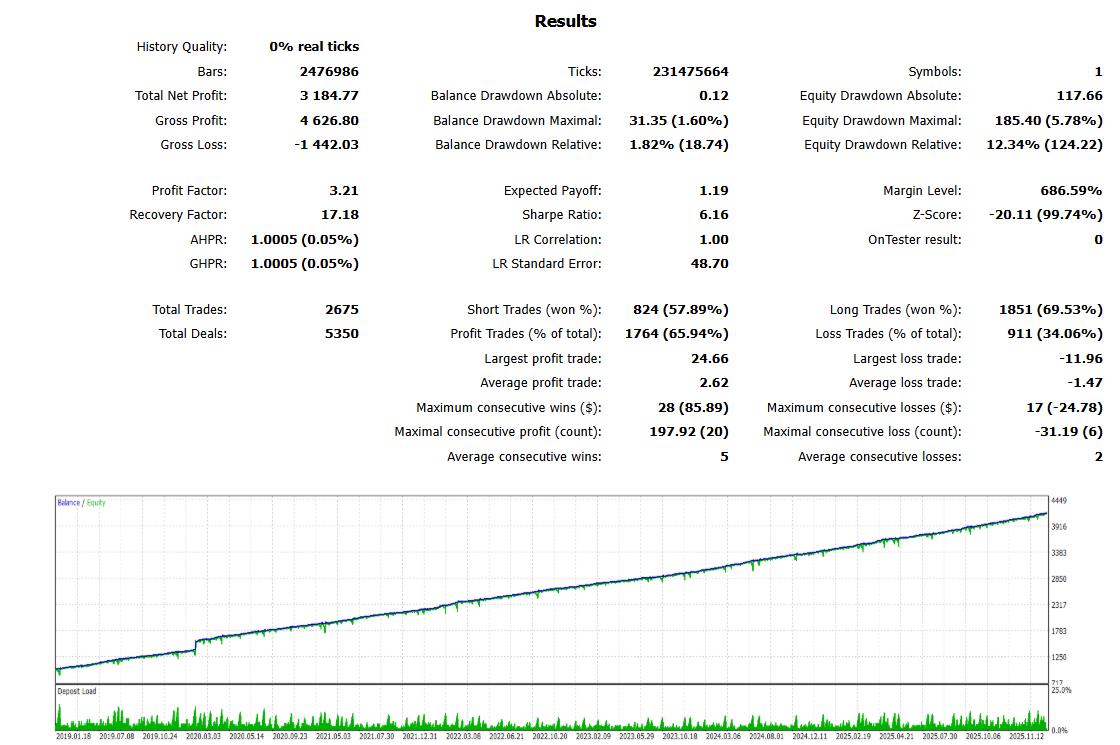Select the Gross Profit value 4 626.80
Image resolution: width=1120 pixels, height=745 pixels.
329,121
